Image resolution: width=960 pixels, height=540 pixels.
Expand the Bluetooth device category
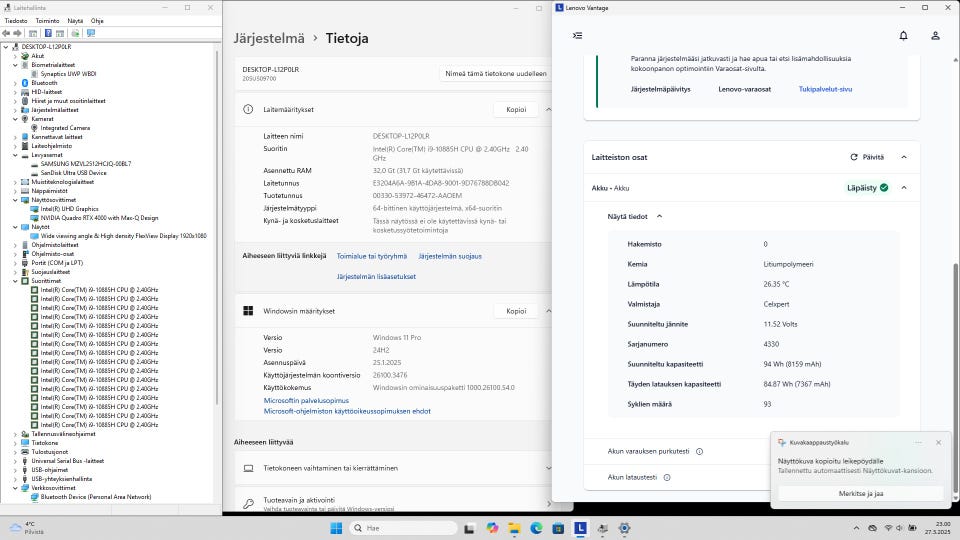[15, 83]
